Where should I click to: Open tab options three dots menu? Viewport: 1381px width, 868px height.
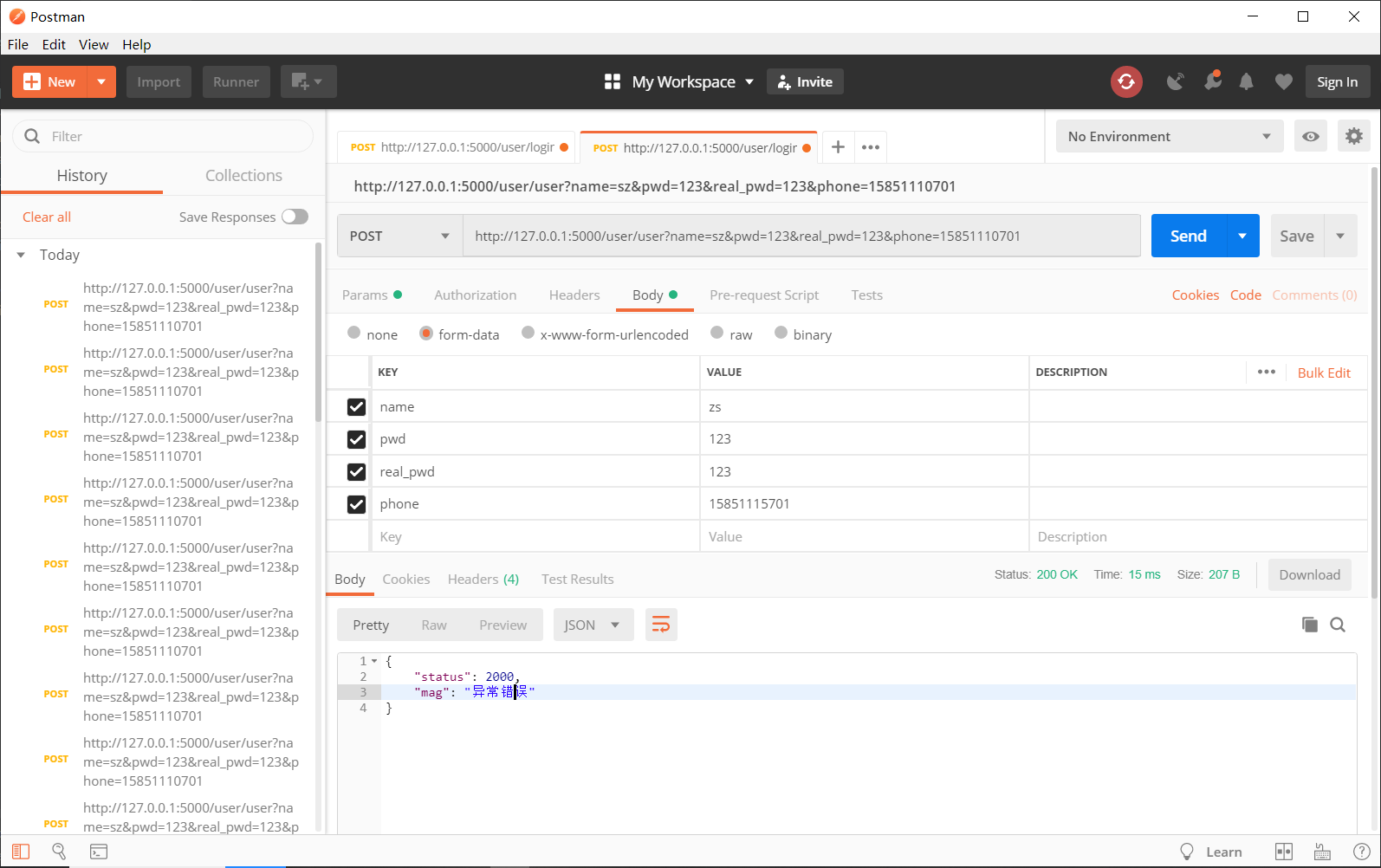point(871,147)
